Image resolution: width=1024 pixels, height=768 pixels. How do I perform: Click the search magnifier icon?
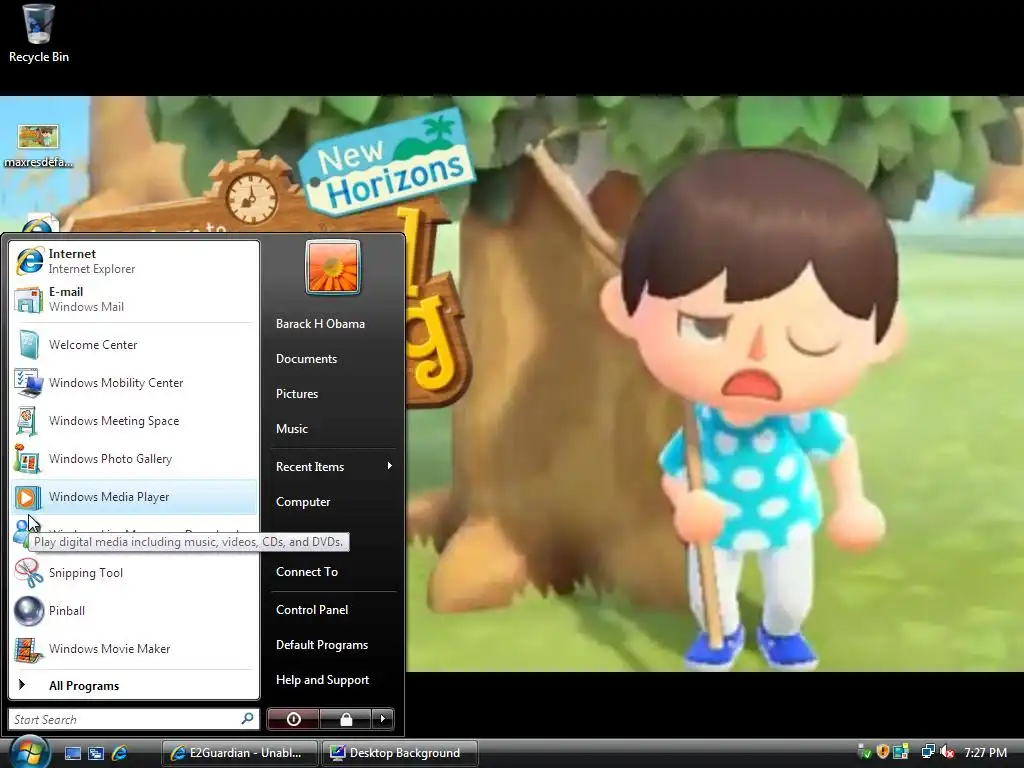248,719
